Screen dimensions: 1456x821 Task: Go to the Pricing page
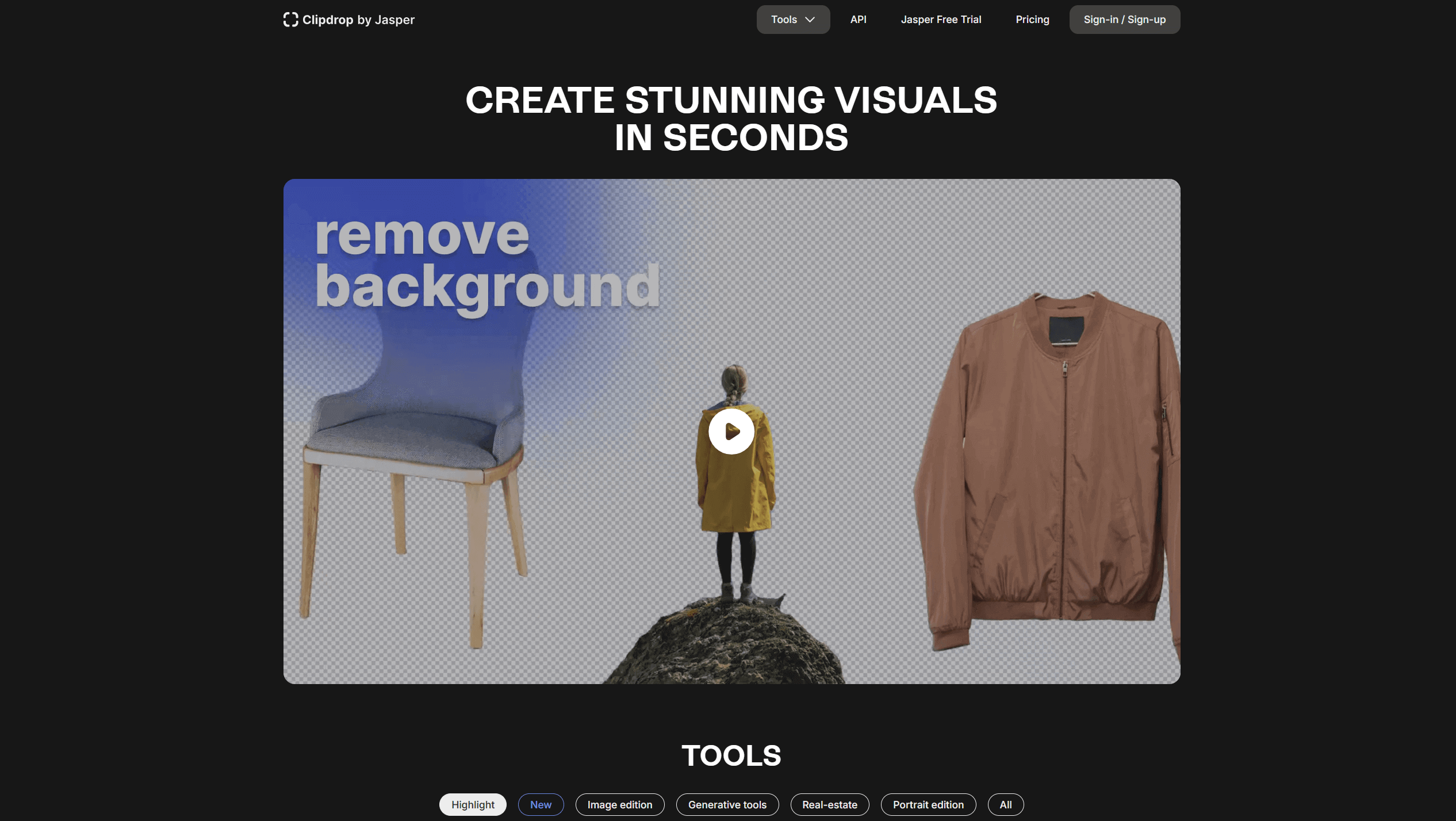tap(1032, 20)
